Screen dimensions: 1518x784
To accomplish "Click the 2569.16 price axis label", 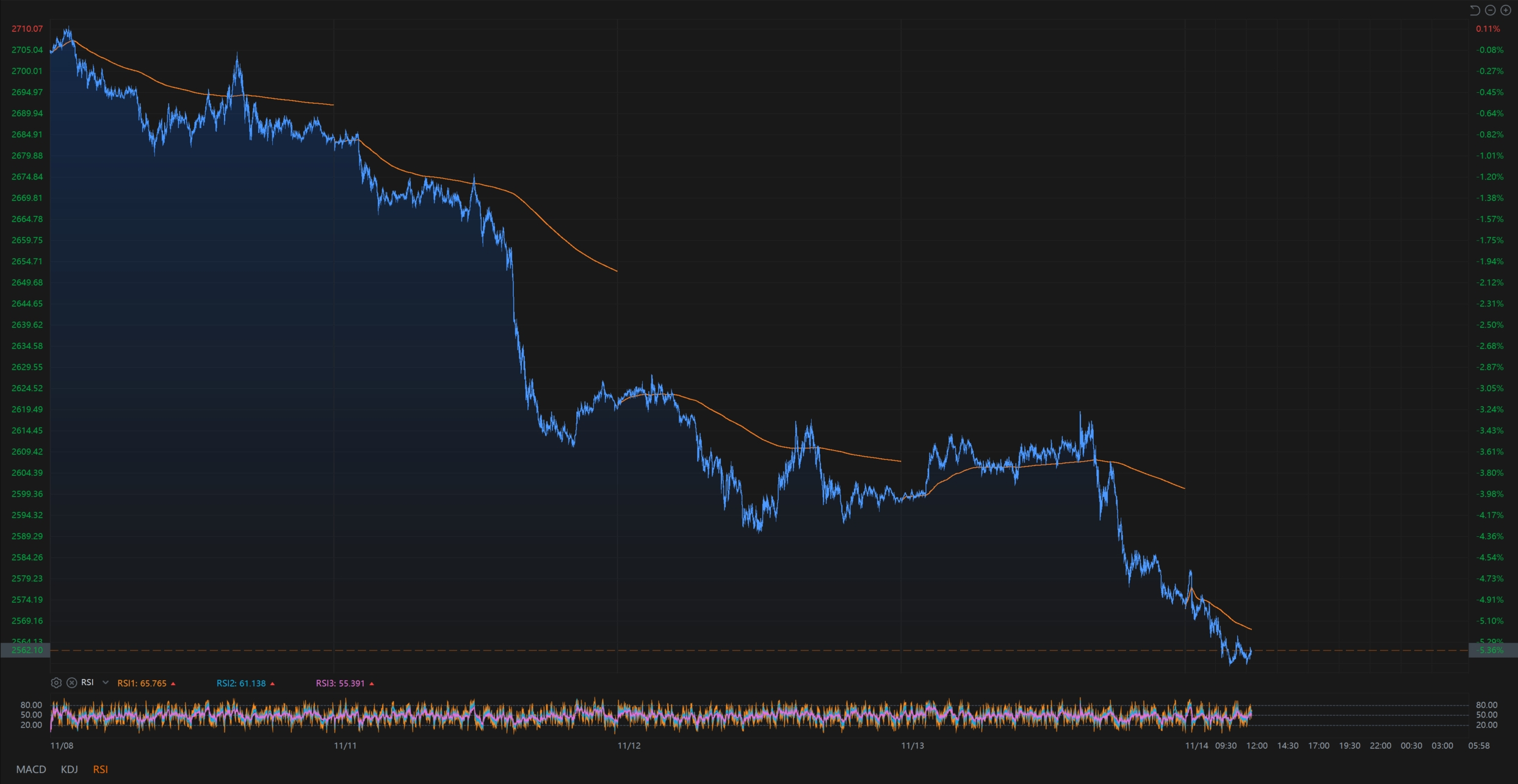I will [x=27, y=620].
